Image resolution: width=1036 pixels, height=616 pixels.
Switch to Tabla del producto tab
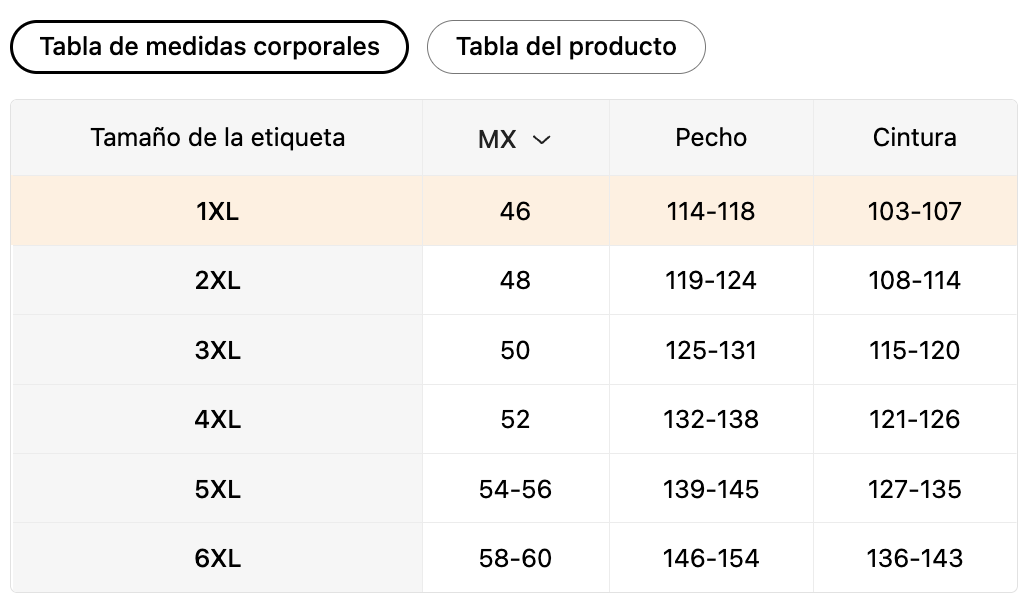(x=566, y=47)
